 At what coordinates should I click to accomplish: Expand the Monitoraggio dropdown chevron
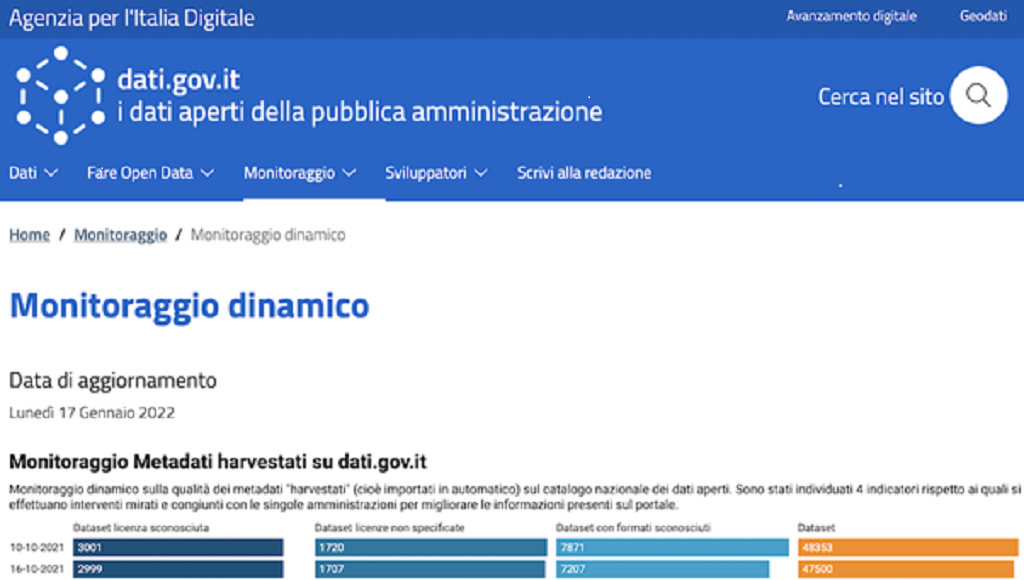(349, 172)
